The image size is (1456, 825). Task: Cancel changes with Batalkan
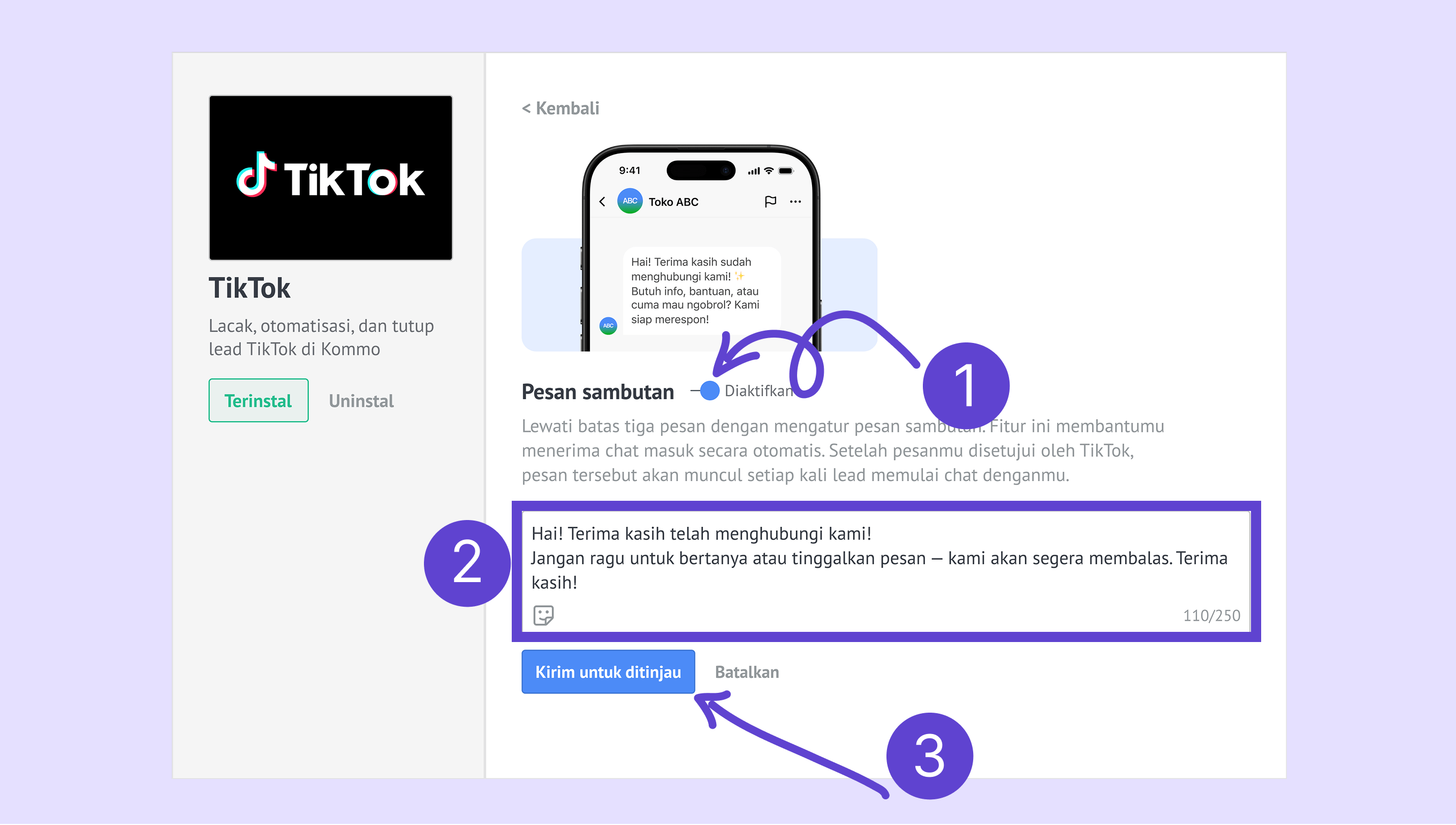[747, 672]
